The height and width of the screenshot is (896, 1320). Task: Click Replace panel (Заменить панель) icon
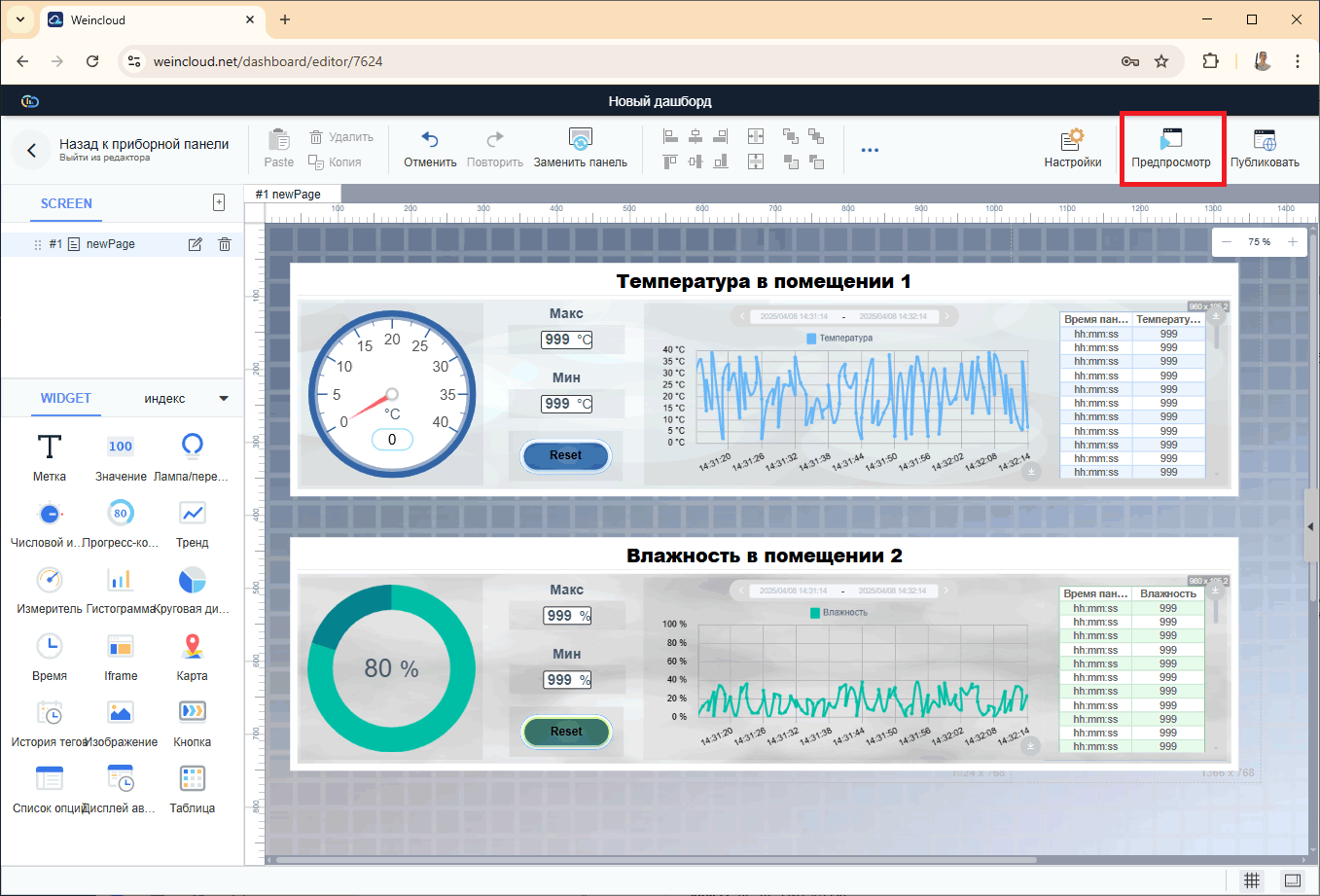click(580, 140)
